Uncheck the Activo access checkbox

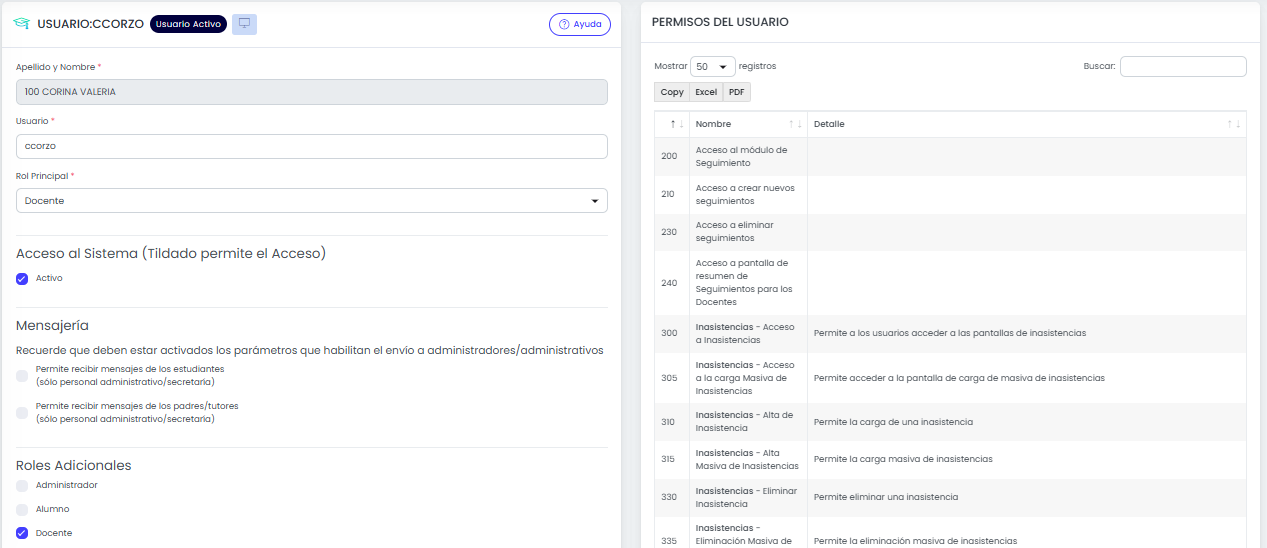pos(22,279)
